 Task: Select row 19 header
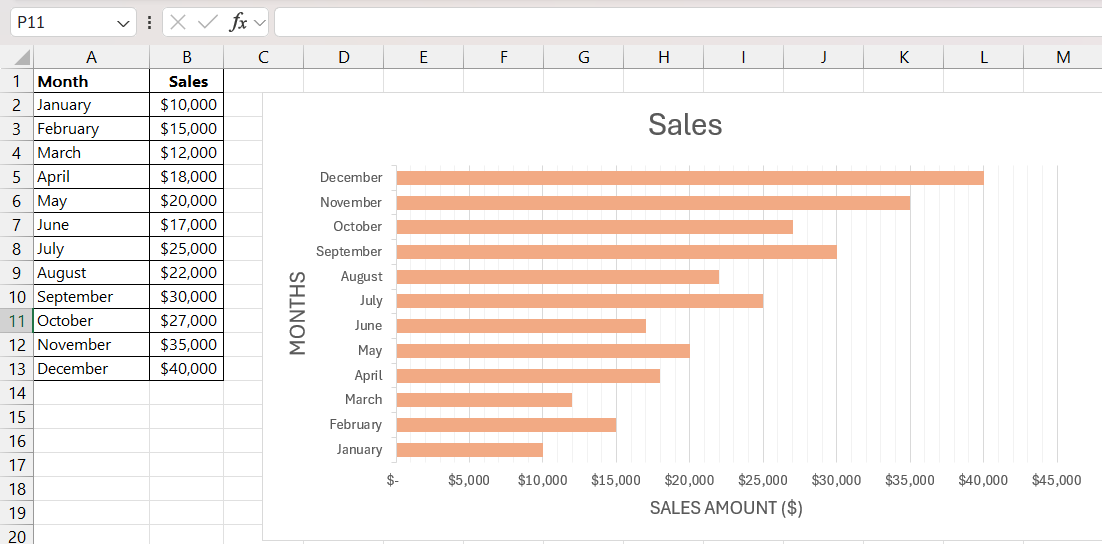point(17,512)
